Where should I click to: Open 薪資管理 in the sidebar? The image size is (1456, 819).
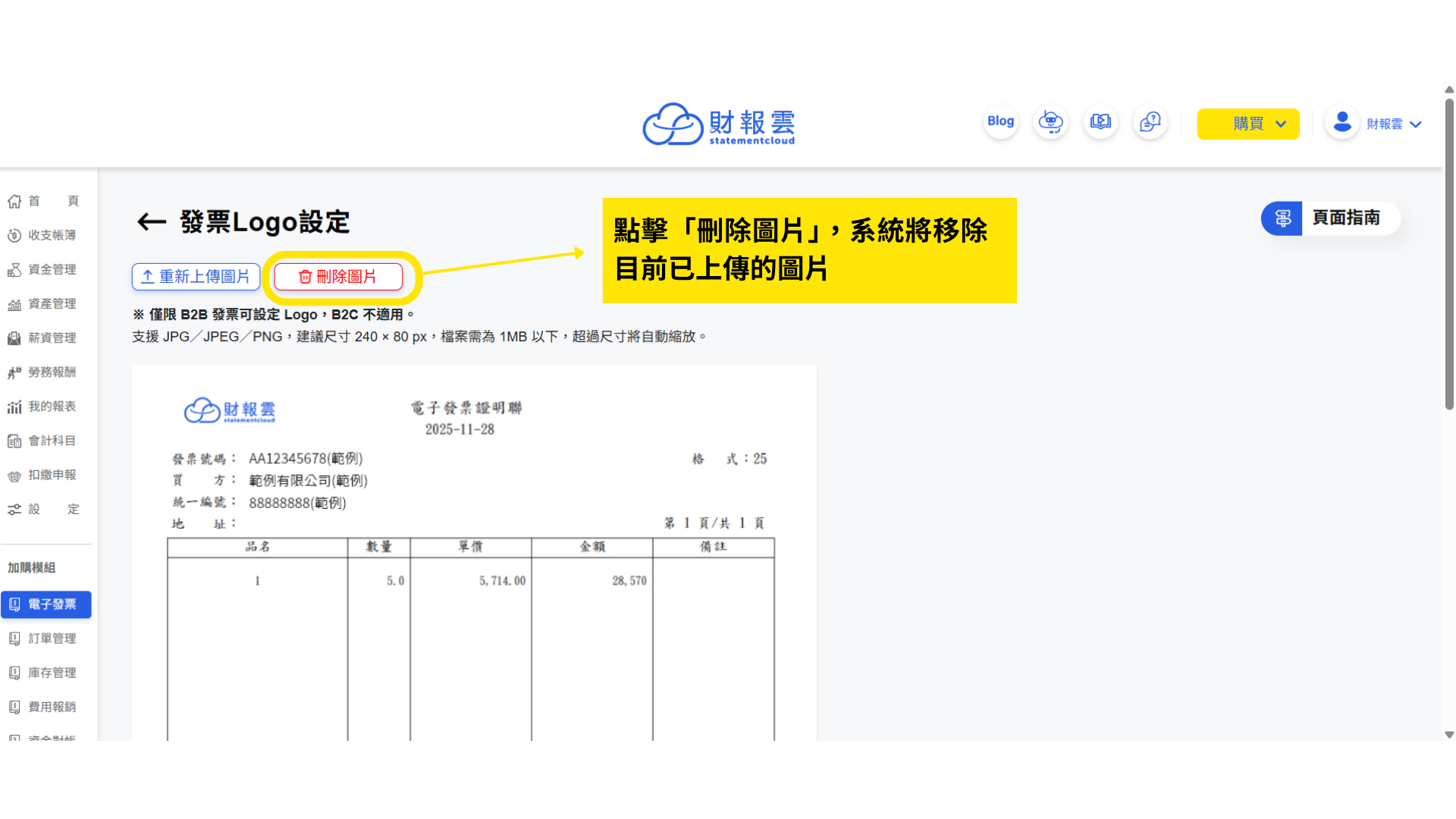tap(45, 337)
